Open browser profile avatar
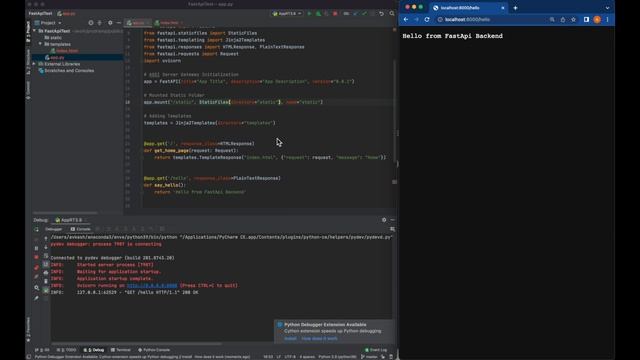Viewport: 640px width, 360px height. coord(597,20)
